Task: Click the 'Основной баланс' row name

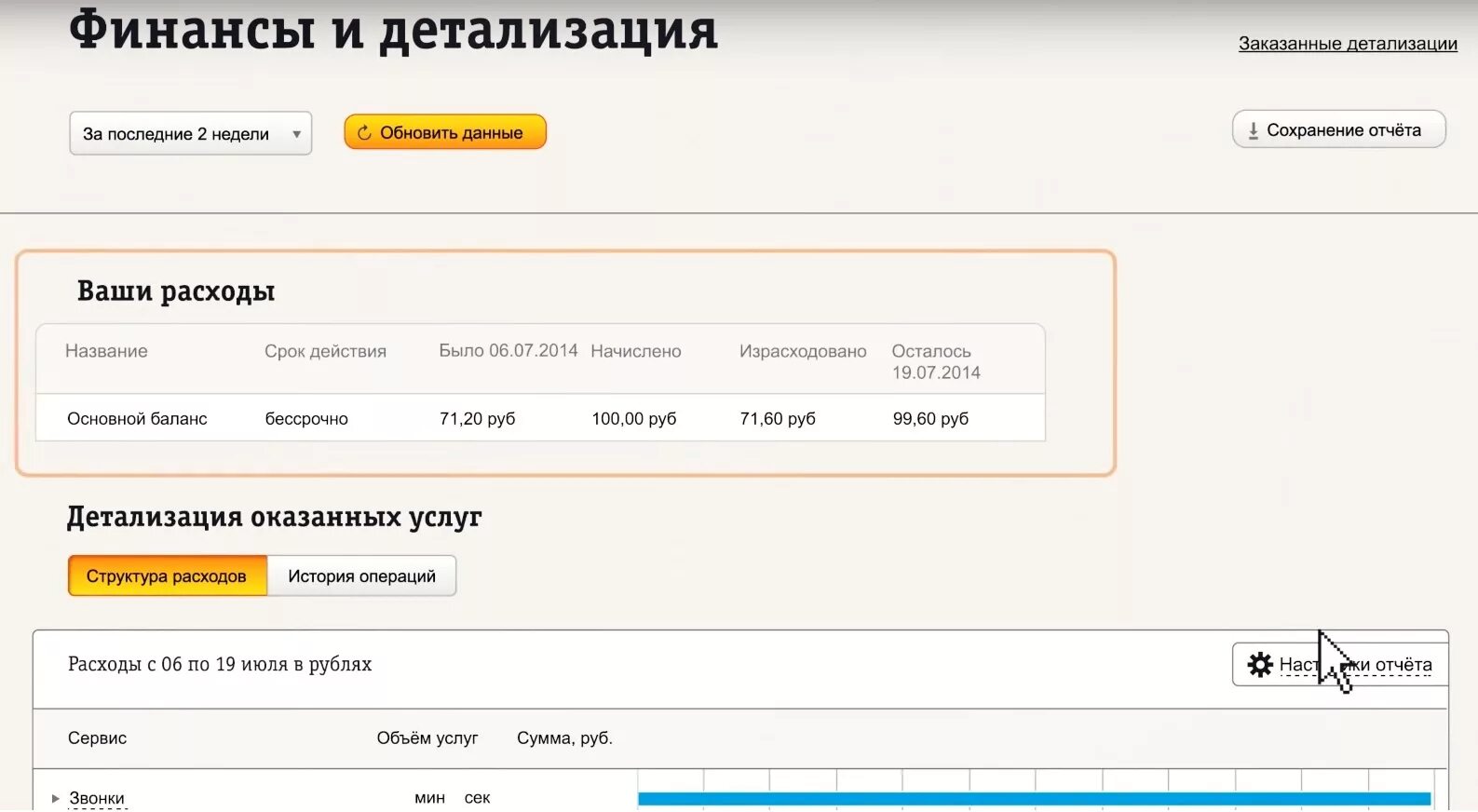Action: [137, 419]
